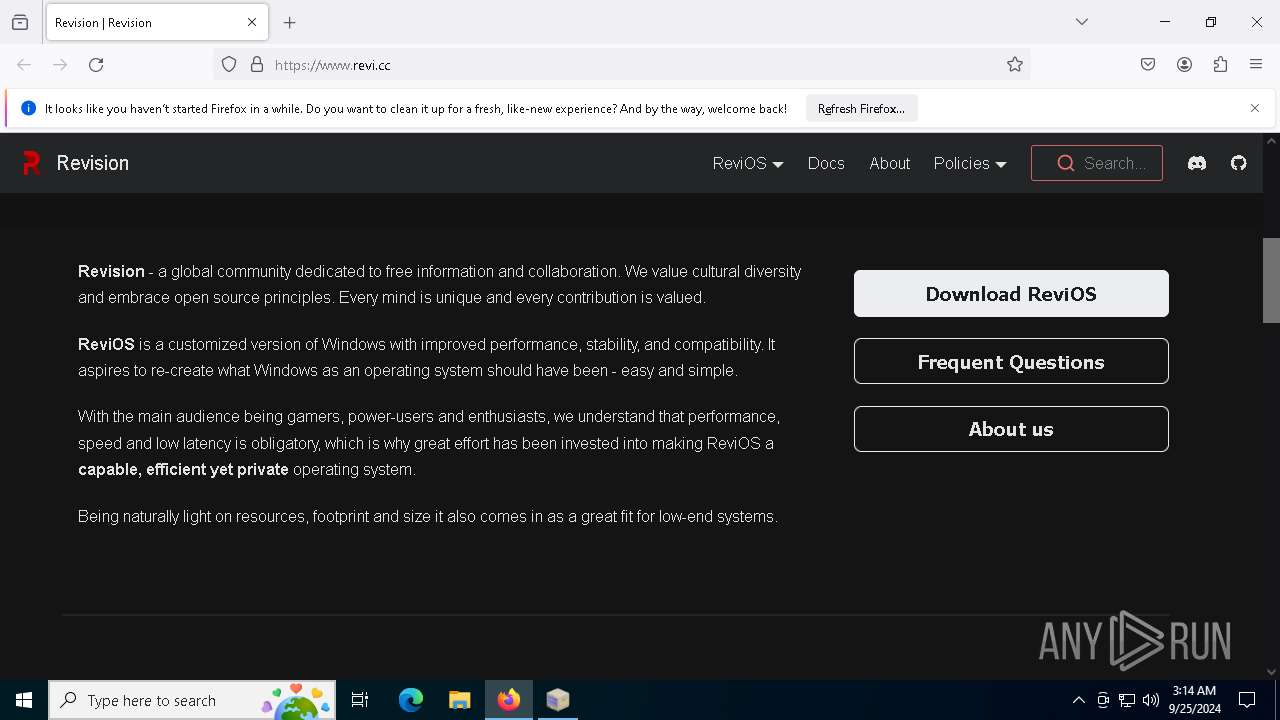Open Firefox application menu
Image resolution: width=1280 pixels, height=720 pixels.
tap(1256, 65)
